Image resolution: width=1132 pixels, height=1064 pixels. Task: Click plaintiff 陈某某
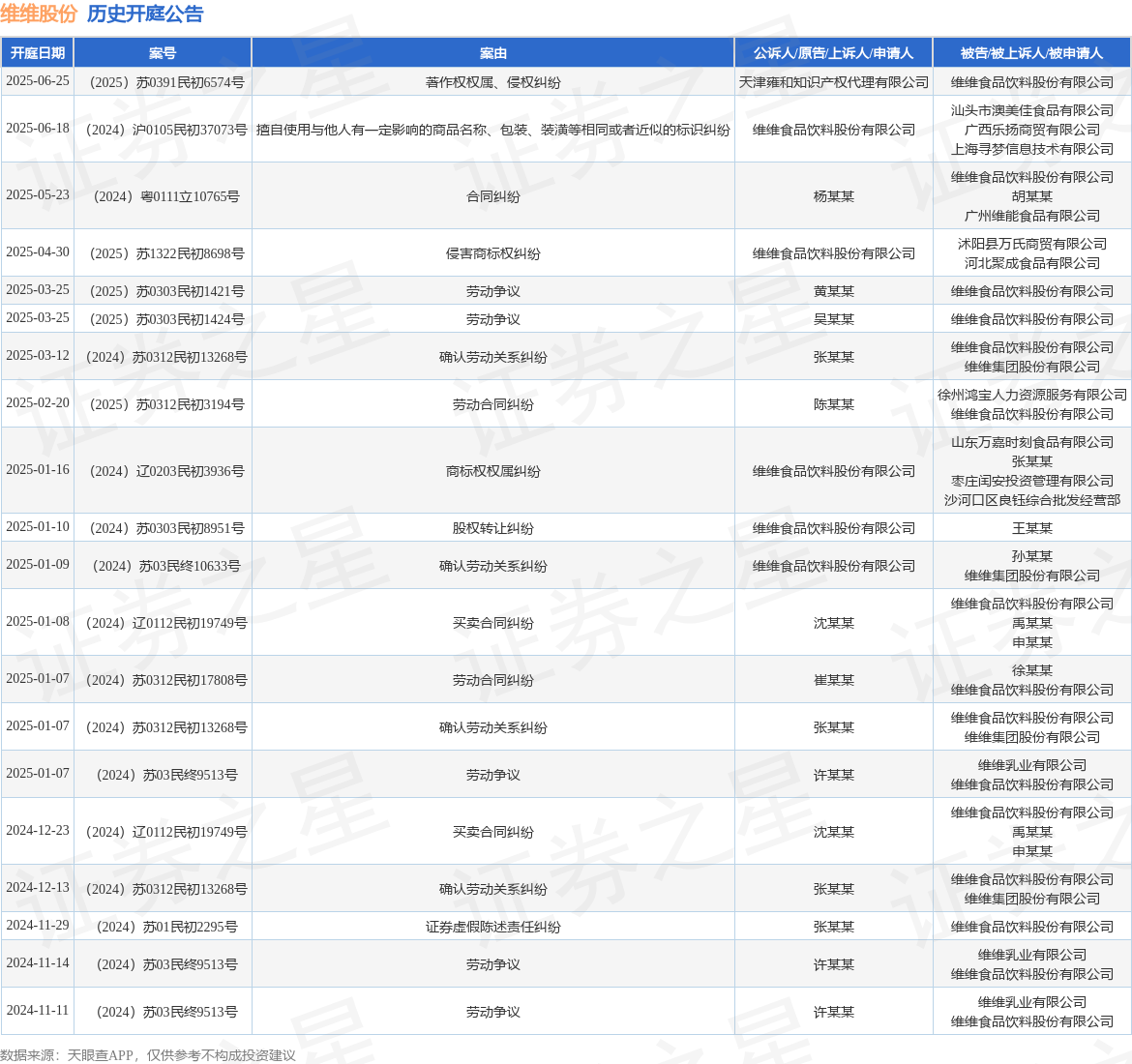[834, 405]
